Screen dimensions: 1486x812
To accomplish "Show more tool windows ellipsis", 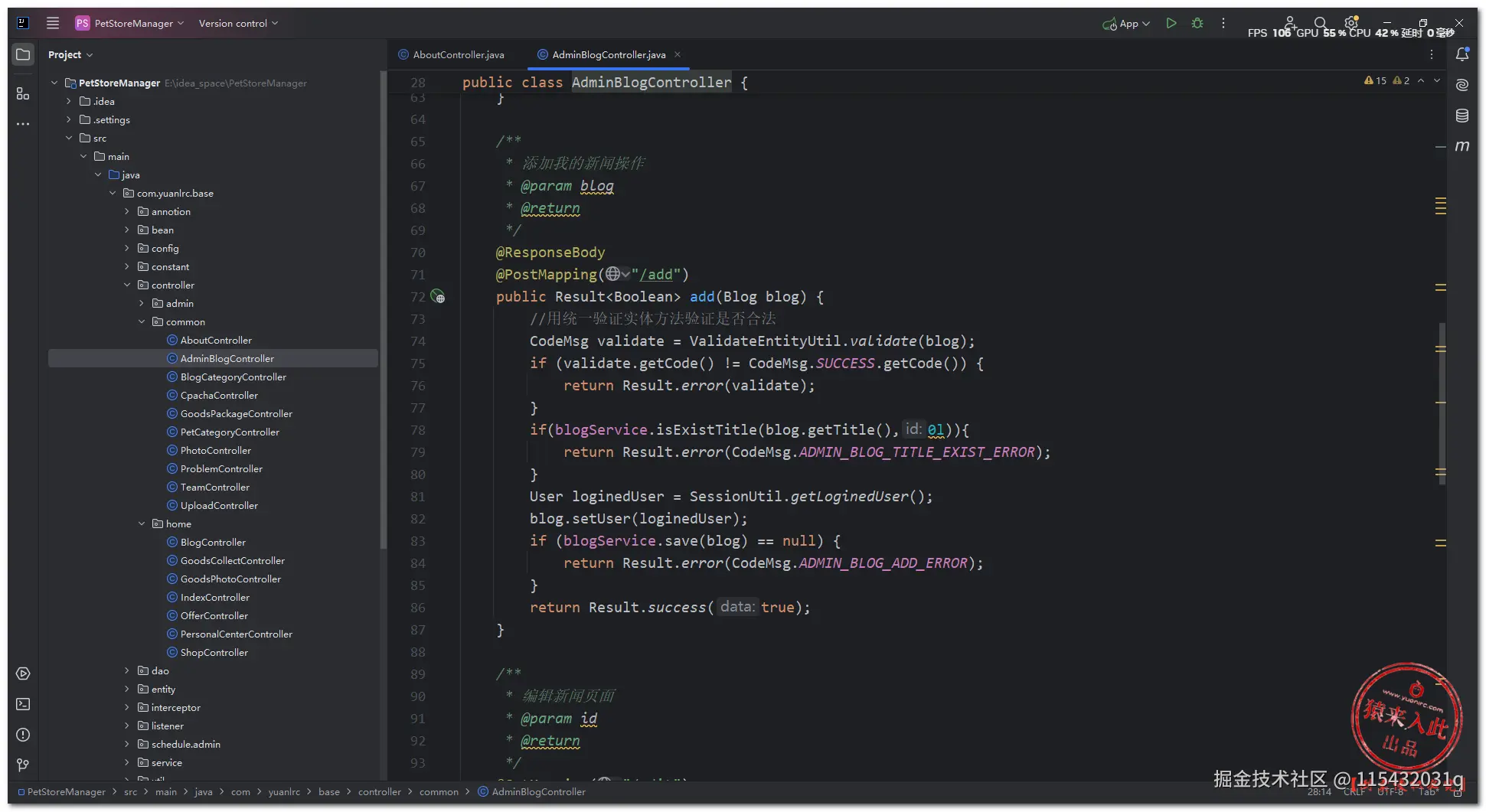I will pyautogui.click(x=23, y=123).
